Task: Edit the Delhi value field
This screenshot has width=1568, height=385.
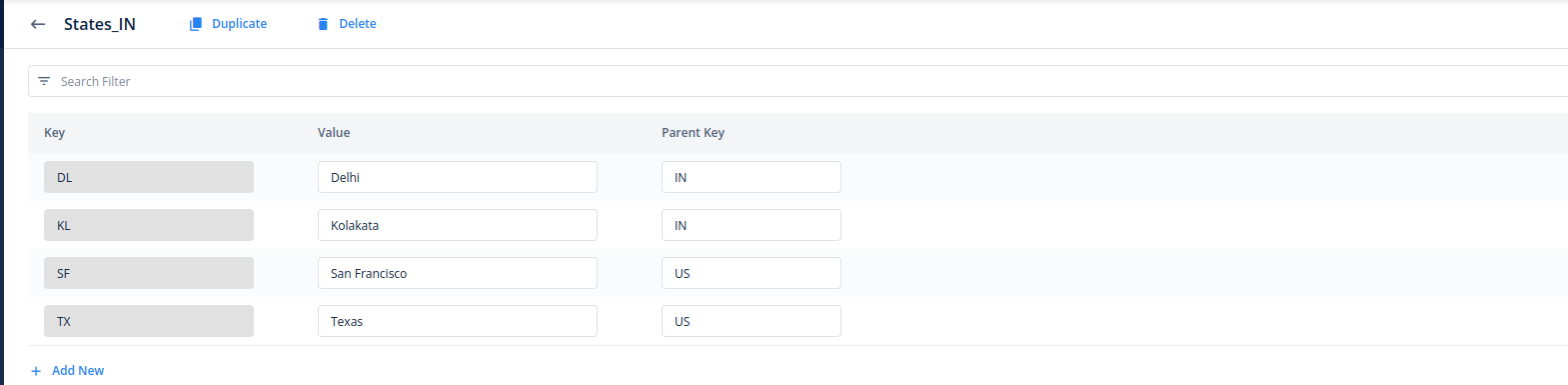Action: [x=458, y=177]
